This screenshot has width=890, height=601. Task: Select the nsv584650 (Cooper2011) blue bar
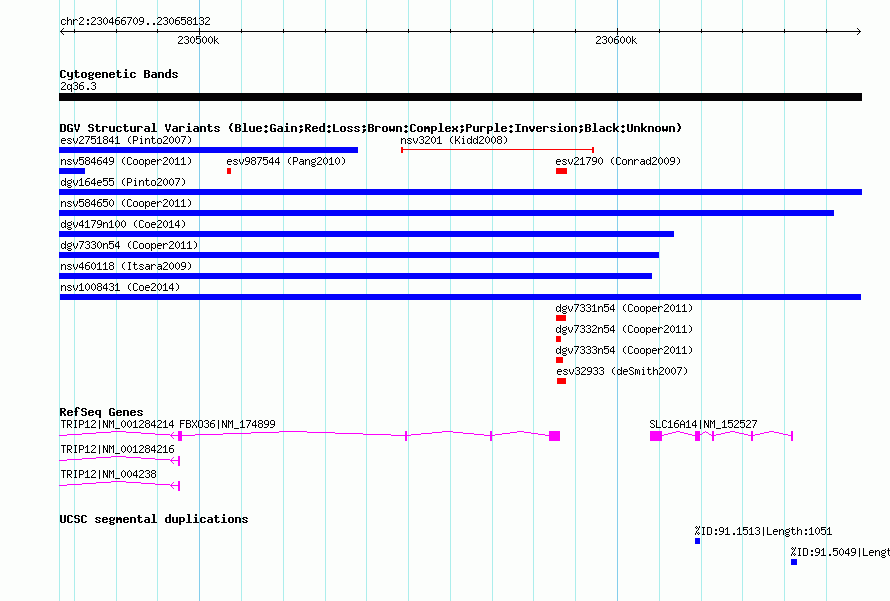[447, 213]
